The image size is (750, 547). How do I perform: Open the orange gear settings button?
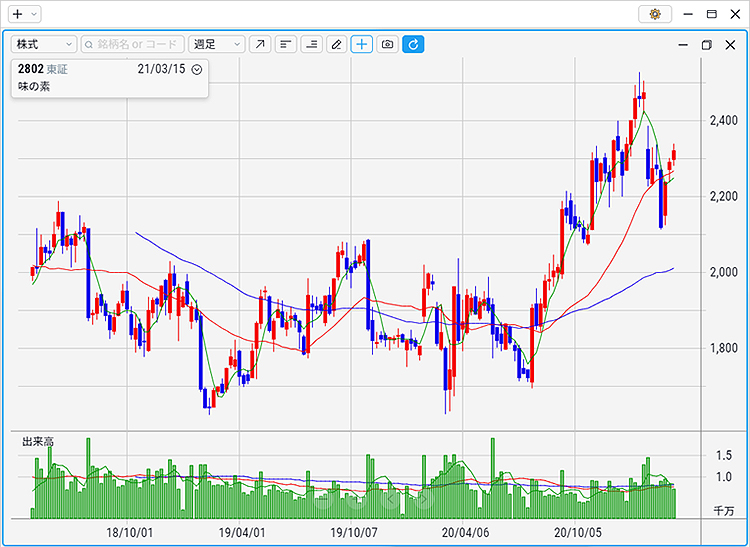pyautogui.click(x=655, y=14)
